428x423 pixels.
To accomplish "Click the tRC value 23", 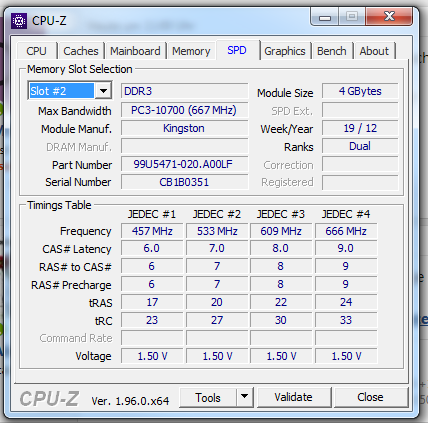I will (x=152, y=320).
